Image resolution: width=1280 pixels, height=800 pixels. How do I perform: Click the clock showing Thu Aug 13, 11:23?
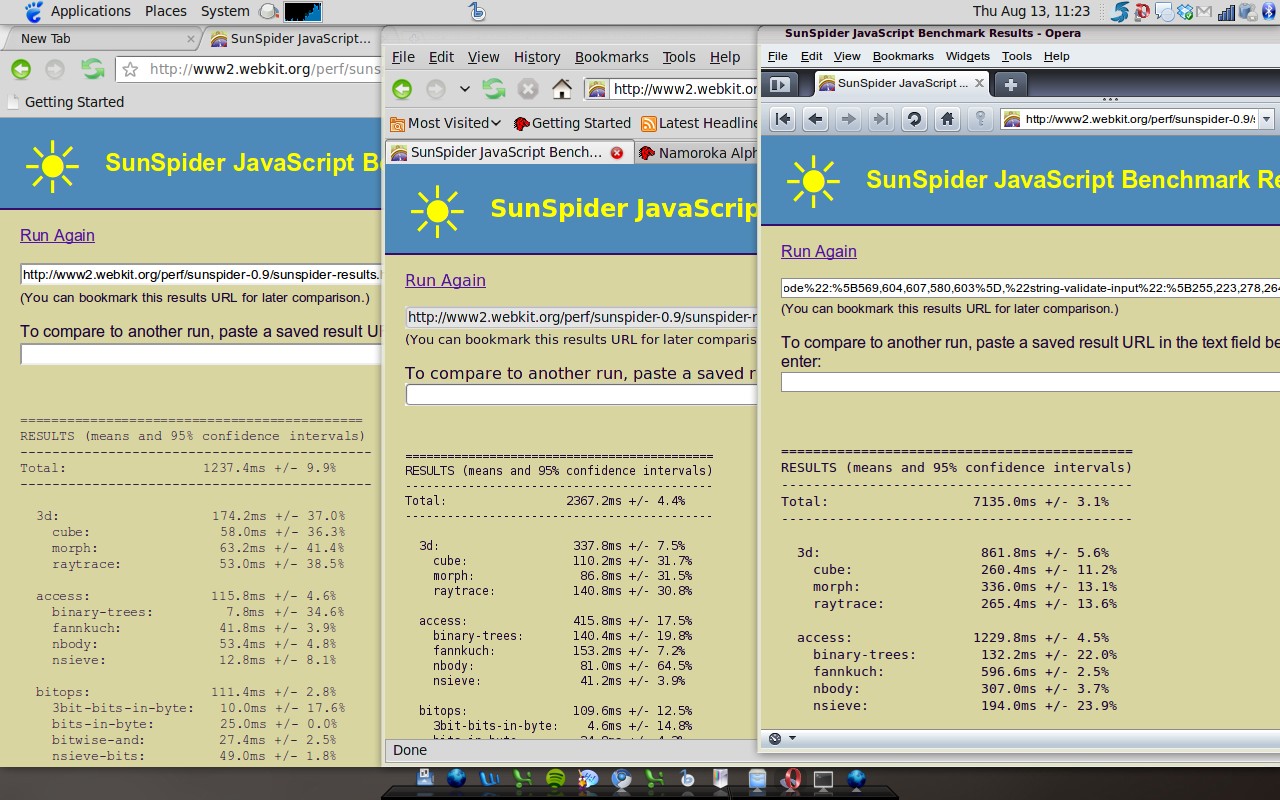coord(1031,11)
